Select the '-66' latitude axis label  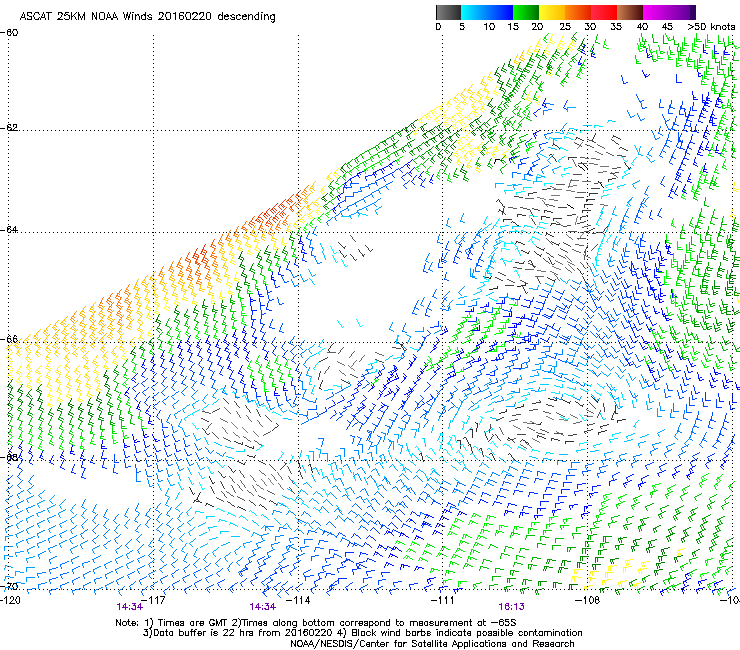click(9, 339)
